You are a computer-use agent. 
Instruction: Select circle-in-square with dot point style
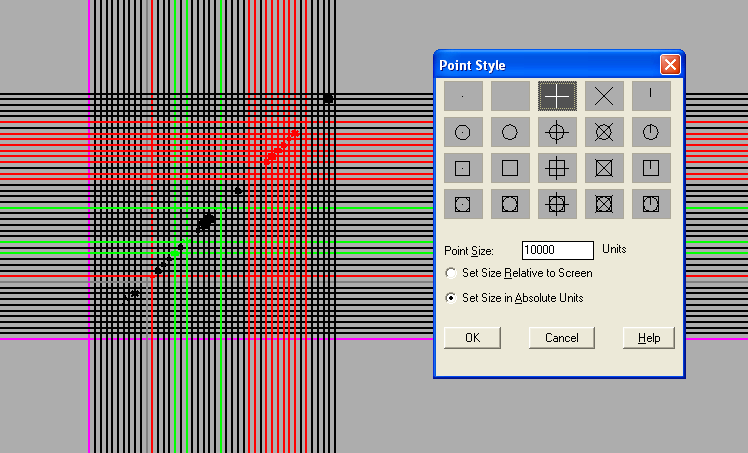(x=463, y=204)
